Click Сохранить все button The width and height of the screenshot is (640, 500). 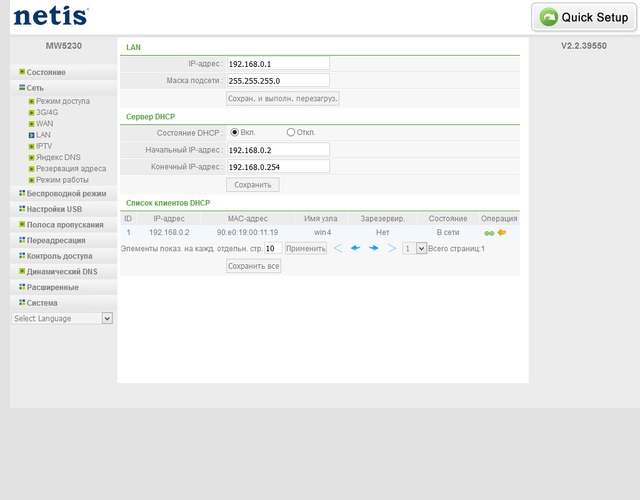click(x=253, y=266)
